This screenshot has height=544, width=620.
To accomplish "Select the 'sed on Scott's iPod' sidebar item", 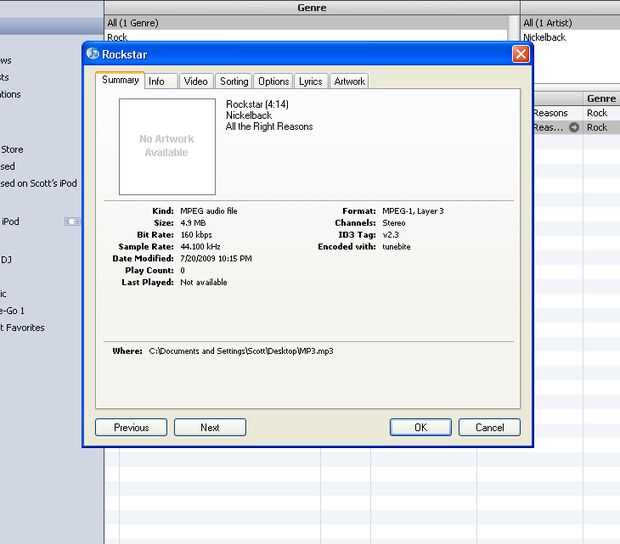I will pyautogui.click(x=38, y=183).
